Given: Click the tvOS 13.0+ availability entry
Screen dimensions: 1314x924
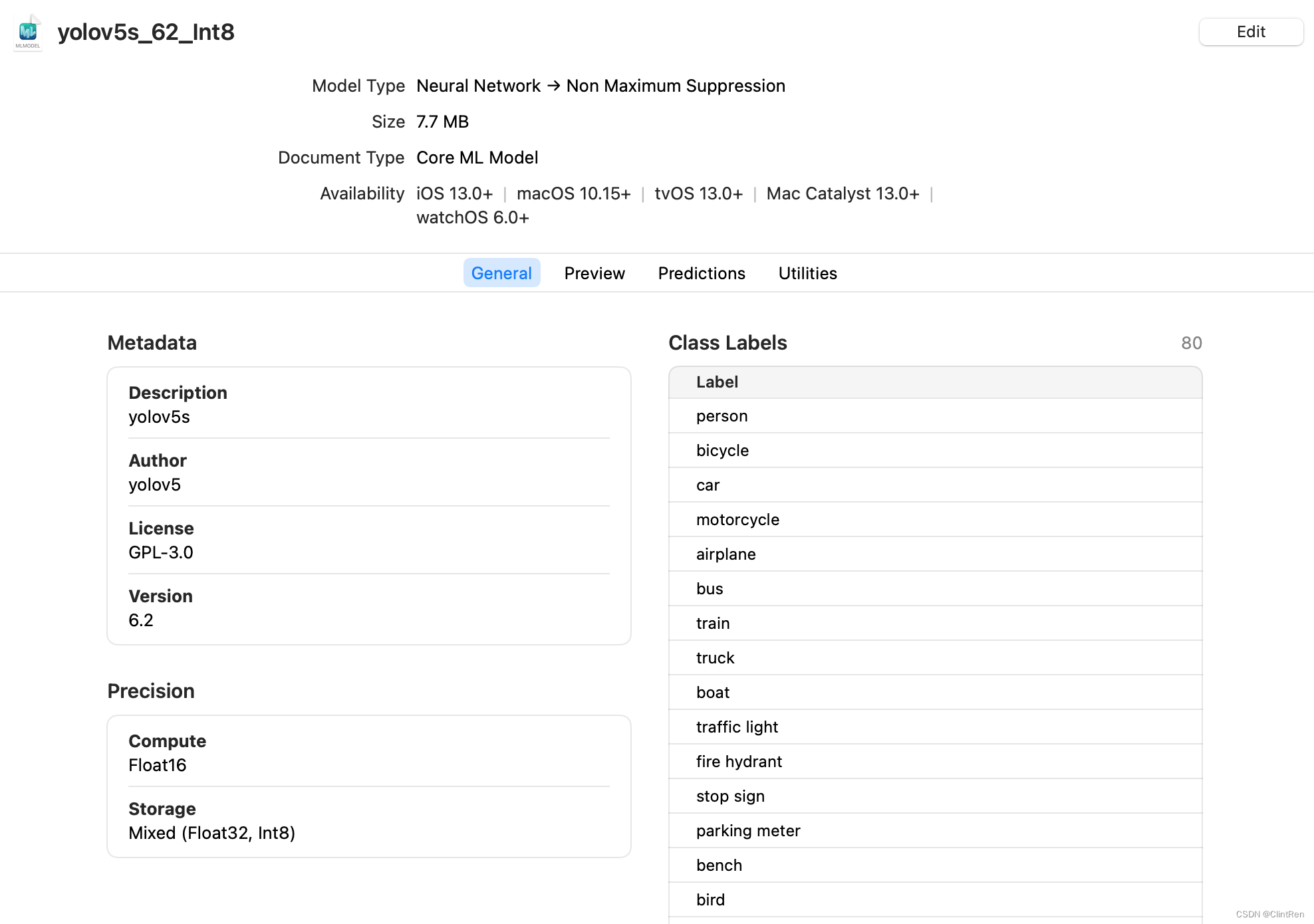Looking at the screenshot, I should 698,193.
